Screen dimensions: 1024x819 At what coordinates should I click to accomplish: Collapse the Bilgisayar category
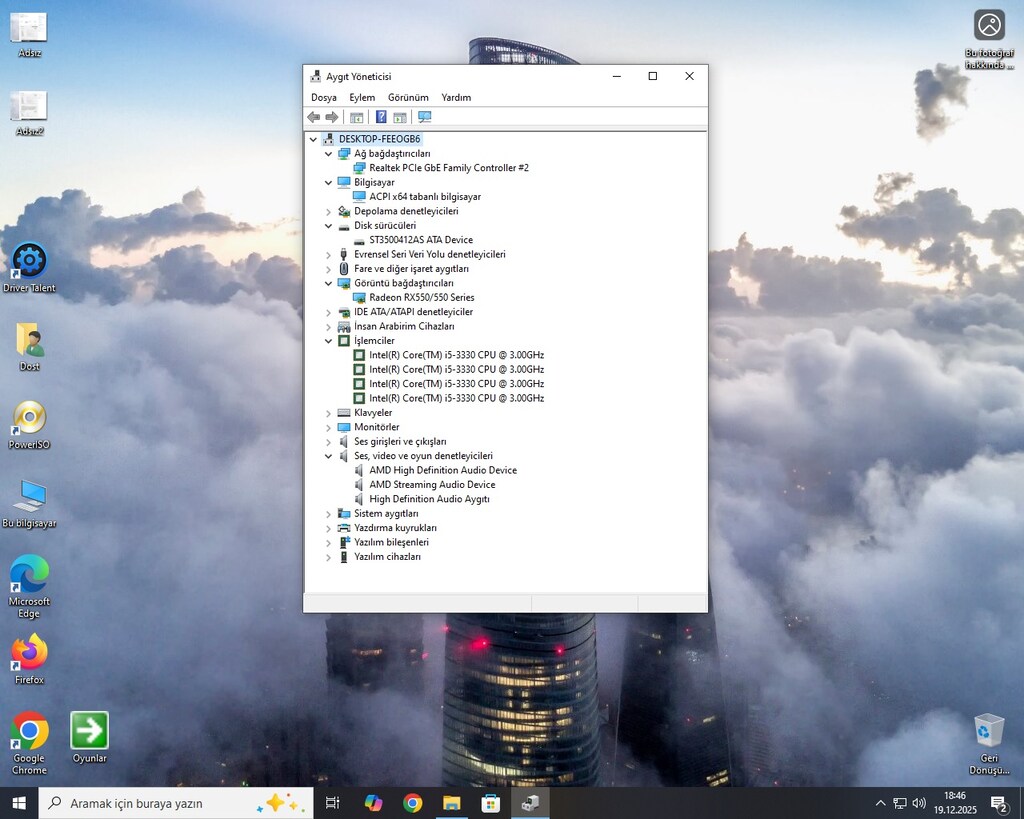click(328, 182)
